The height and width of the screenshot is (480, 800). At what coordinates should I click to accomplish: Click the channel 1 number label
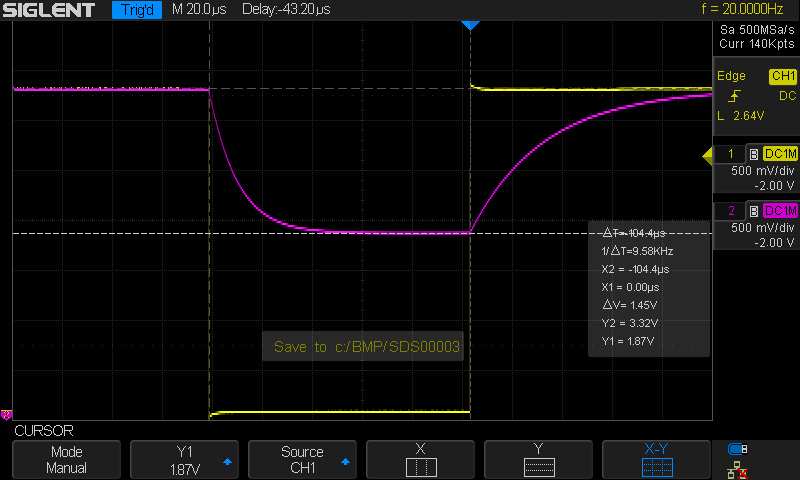pyautogui.click(x=731, y=154)
